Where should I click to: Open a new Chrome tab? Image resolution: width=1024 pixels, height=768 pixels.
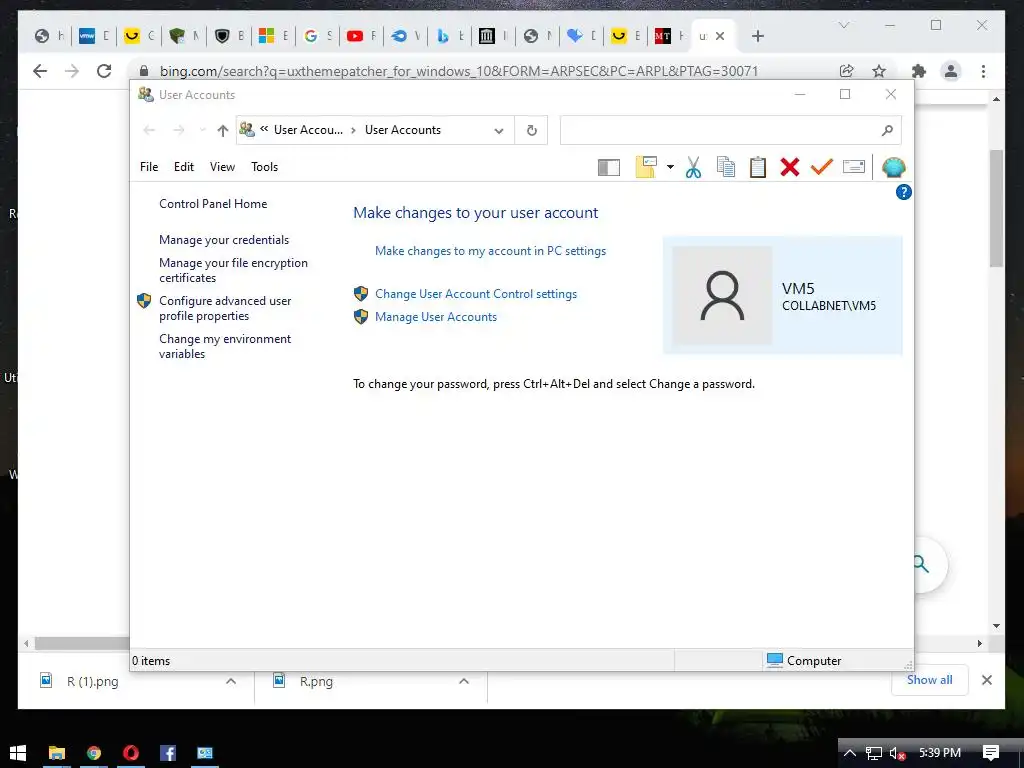[758, 36]
